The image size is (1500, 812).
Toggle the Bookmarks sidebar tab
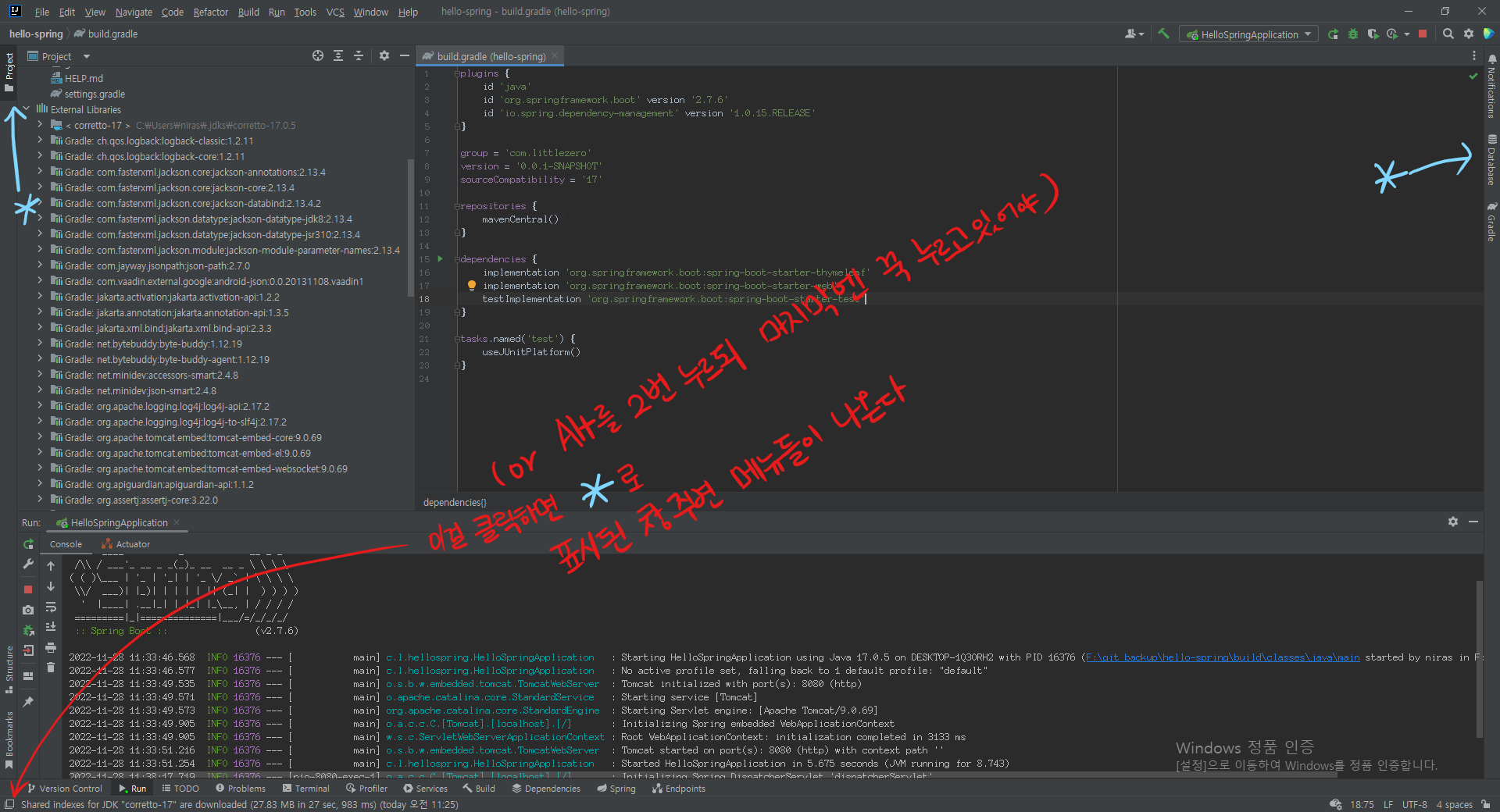click(9, 740)
